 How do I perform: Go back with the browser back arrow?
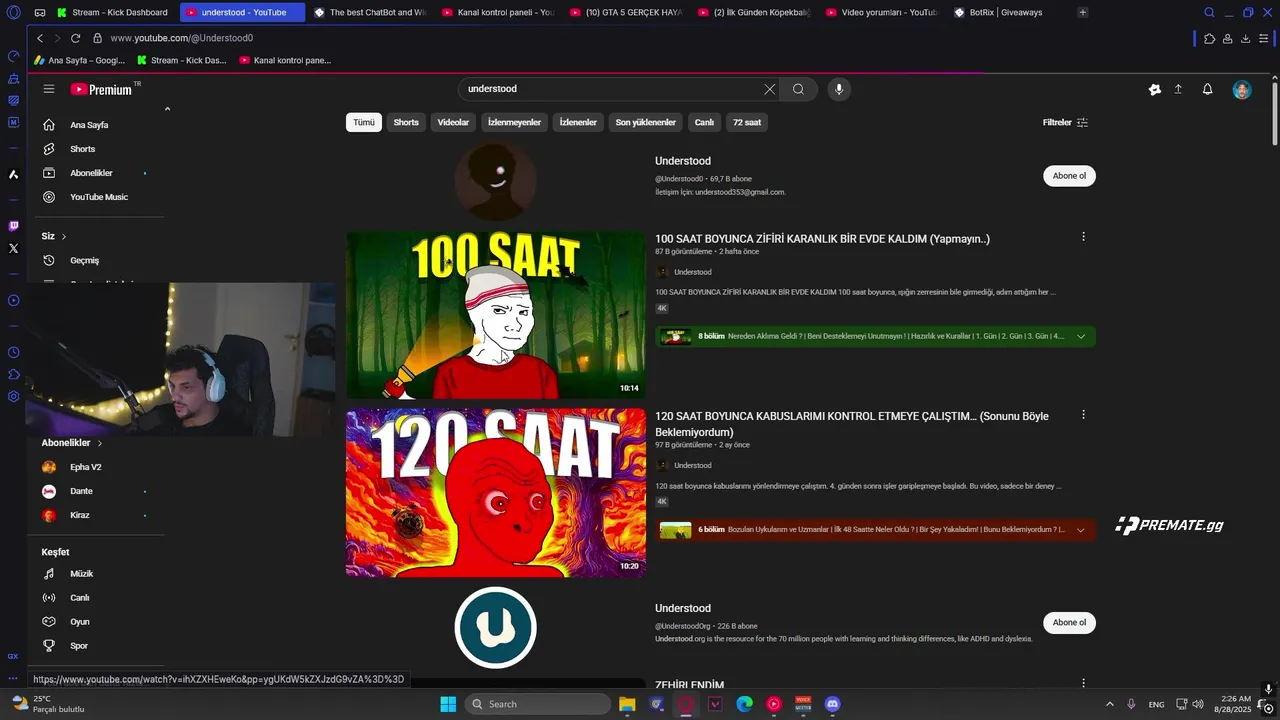pos(40,38)
